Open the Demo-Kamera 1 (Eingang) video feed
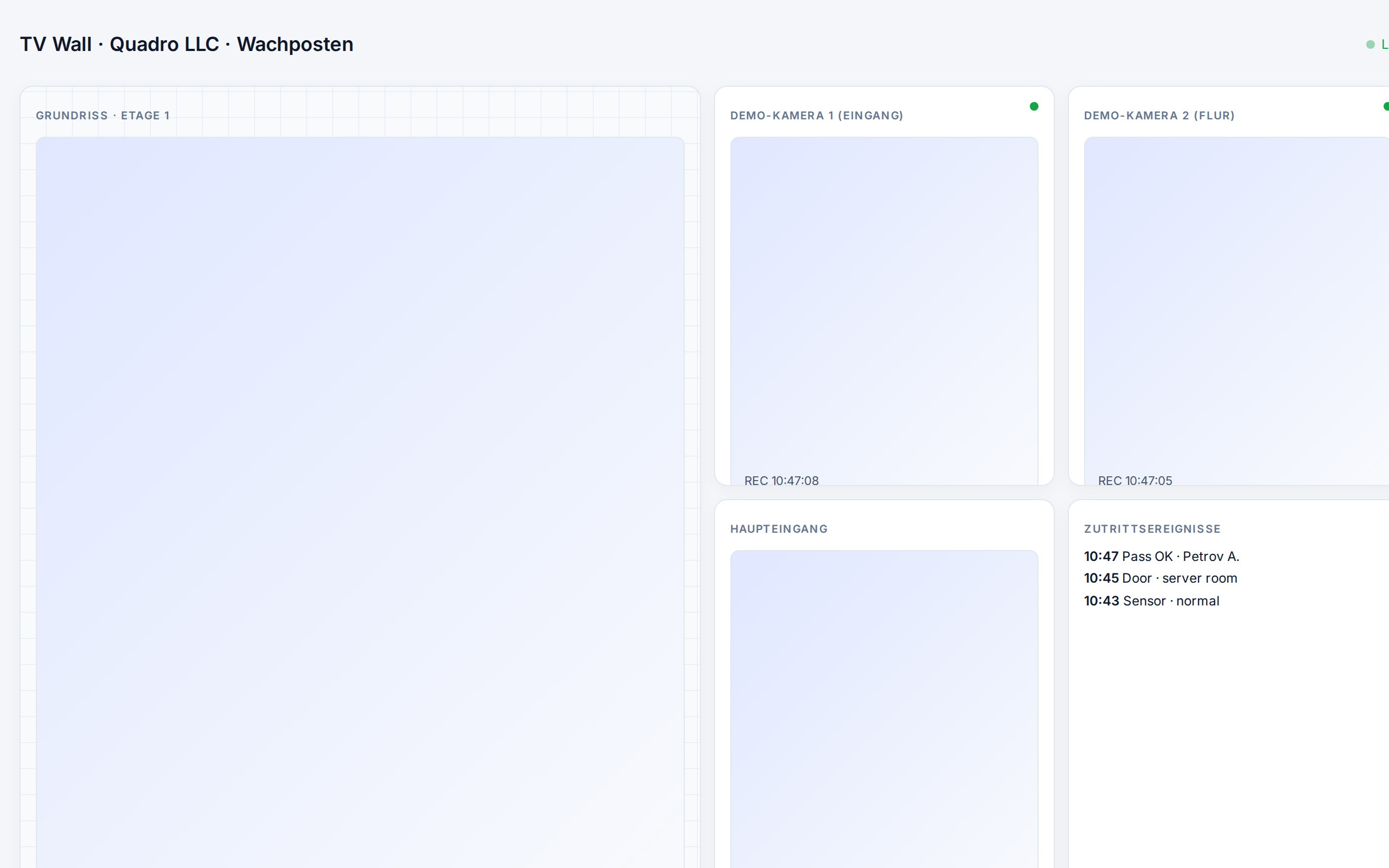 tap(884, 310)
